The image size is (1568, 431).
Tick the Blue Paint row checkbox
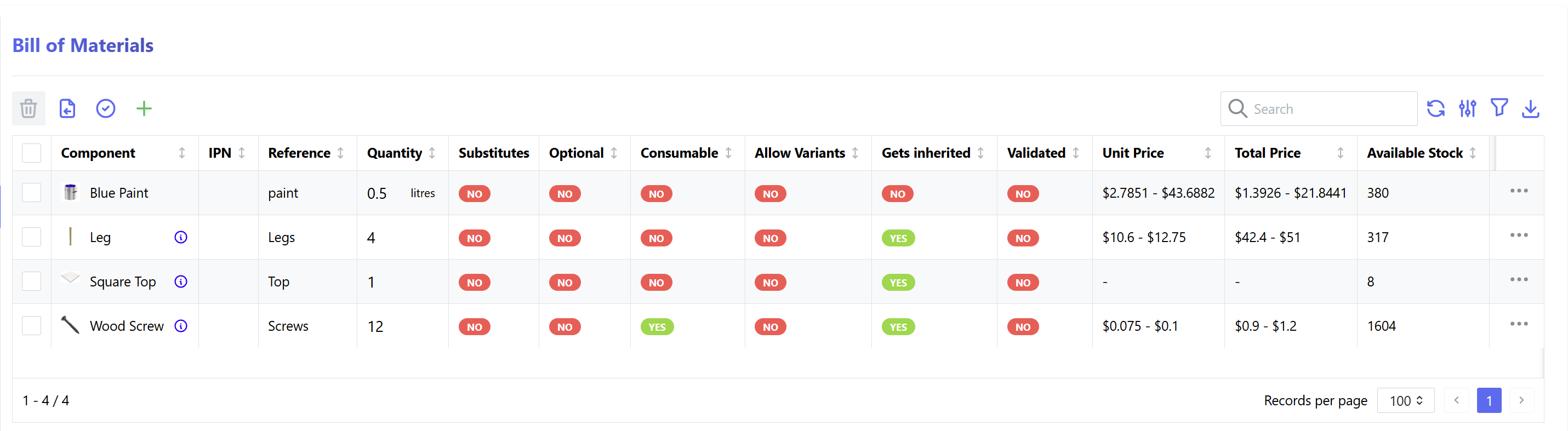tap(32, 193)
